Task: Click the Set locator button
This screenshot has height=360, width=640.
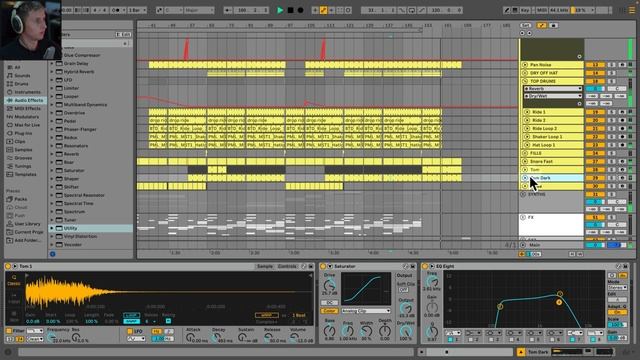Action: point(526,25)
